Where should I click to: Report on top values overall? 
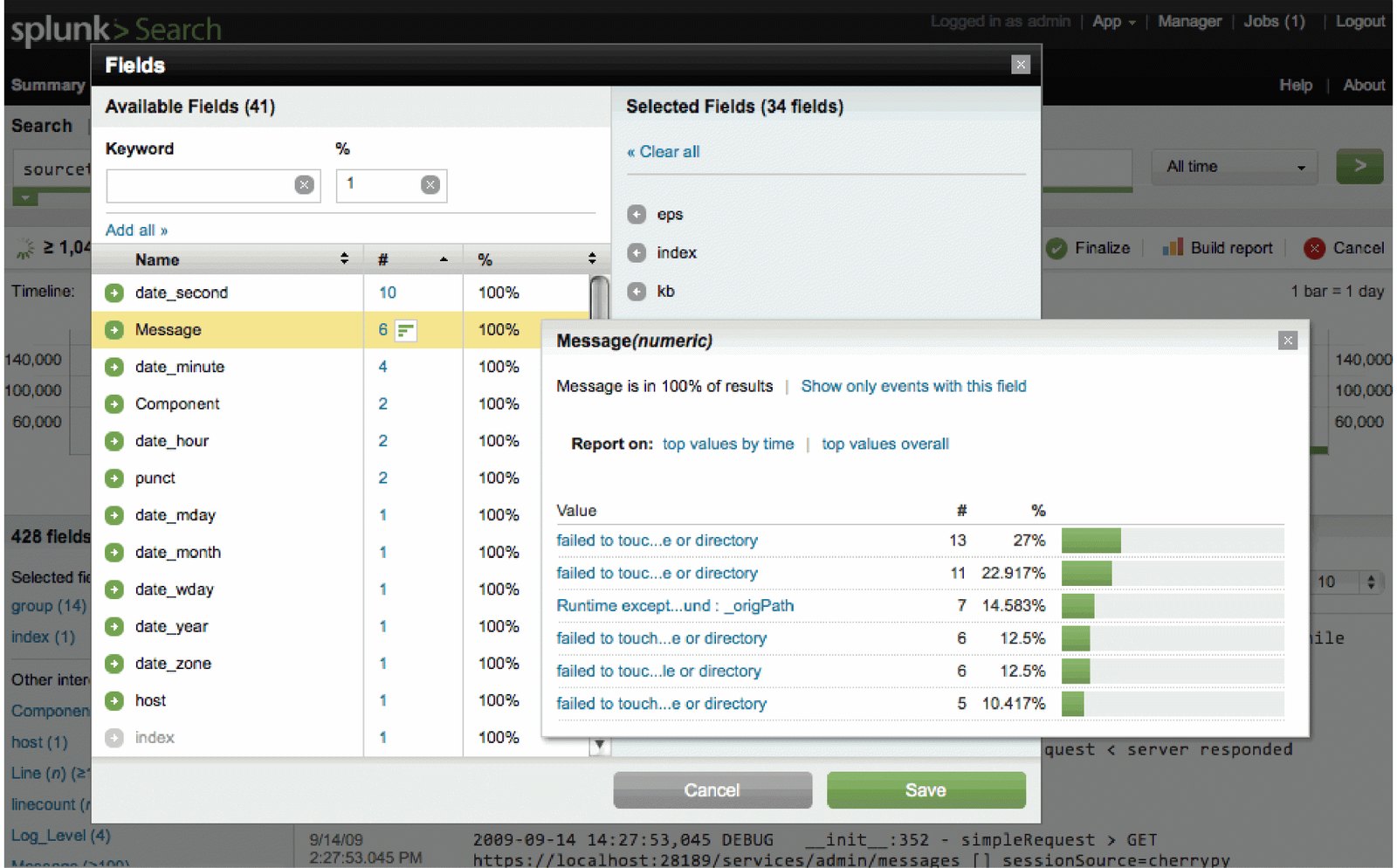pyautogui.click(x=884, y=444)
